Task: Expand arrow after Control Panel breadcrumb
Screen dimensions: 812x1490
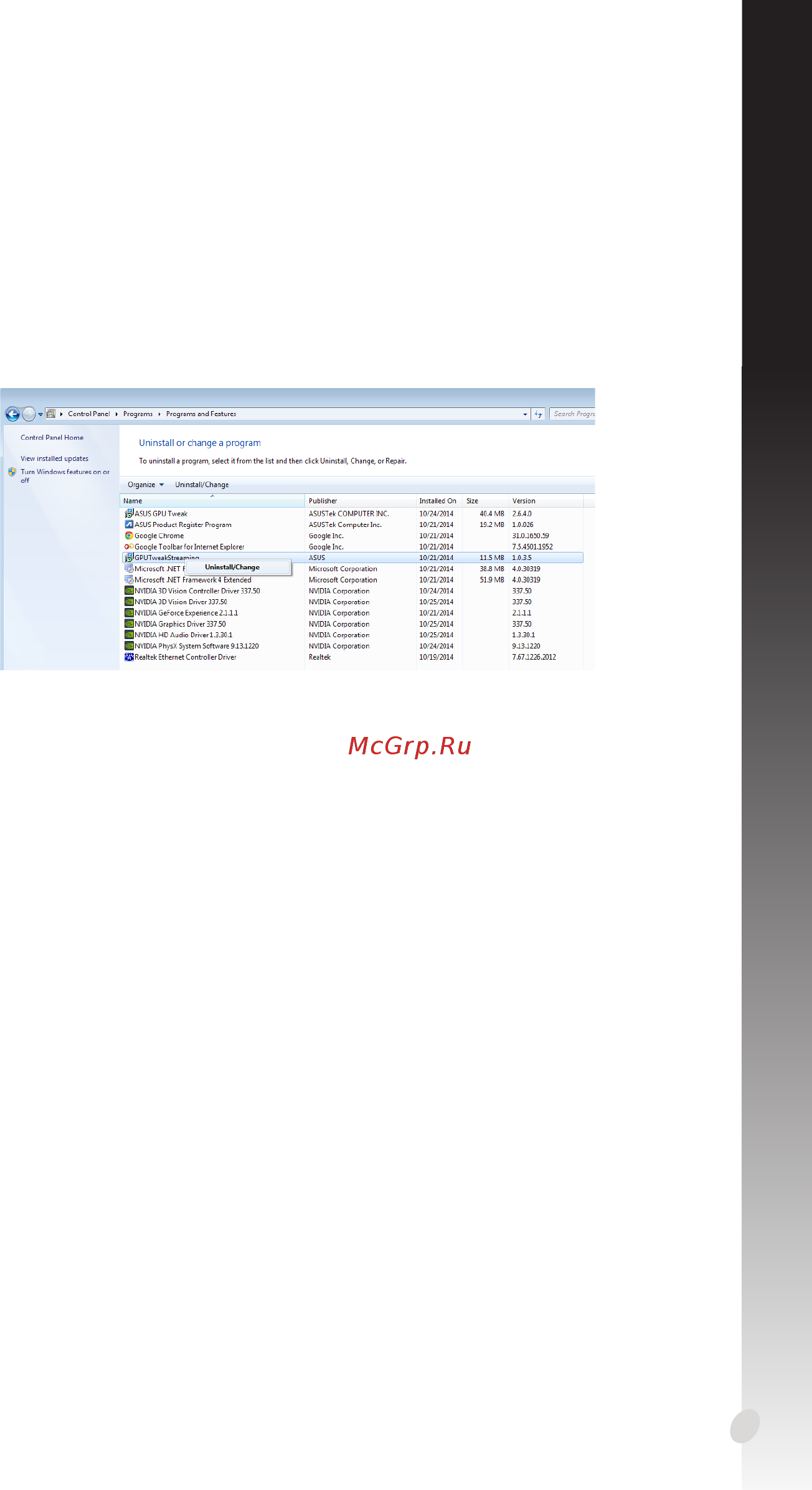Action: click(116, 414)
